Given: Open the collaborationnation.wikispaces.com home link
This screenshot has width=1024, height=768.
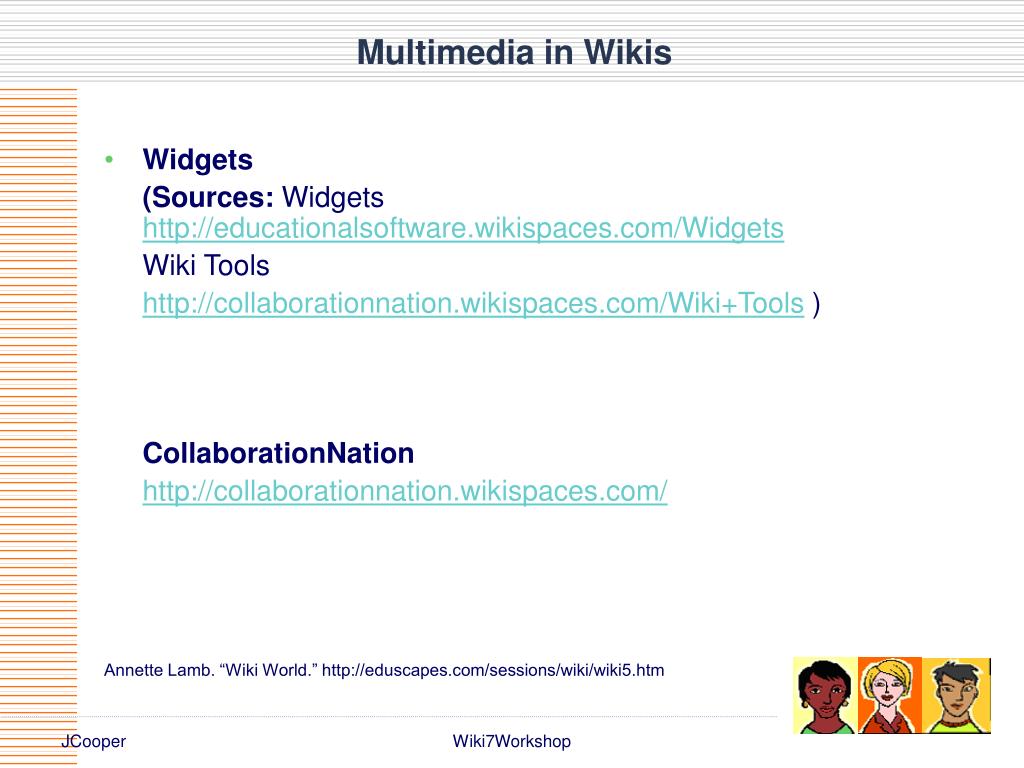Looking at the screenshot, I should click(x=405, y=491).
